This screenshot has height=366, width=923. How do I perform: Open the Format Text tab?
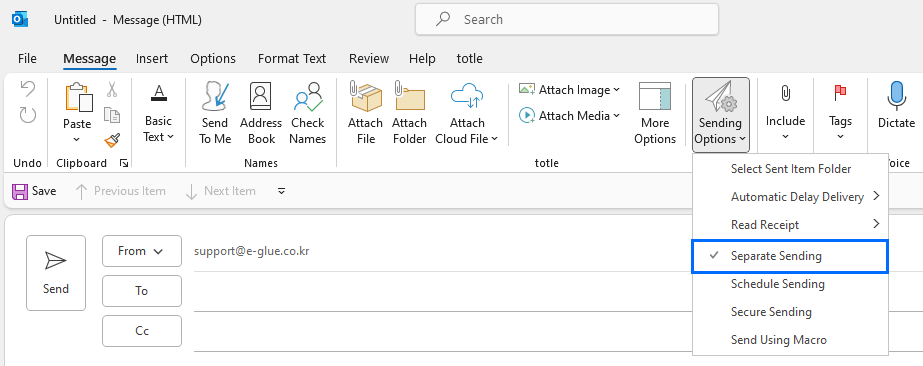pos(291,58)
